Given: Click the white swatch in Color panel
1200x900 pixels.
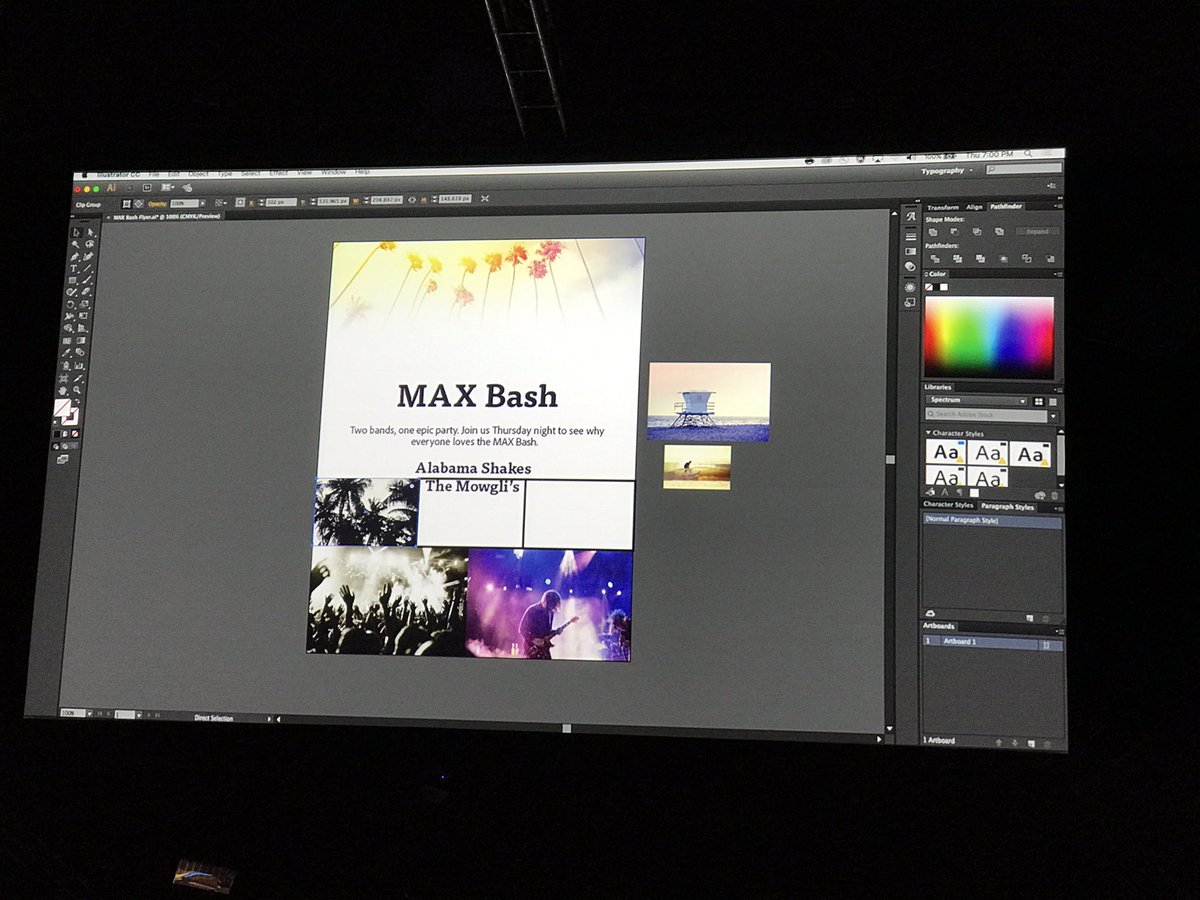Looking at the screenshot, I should pyautogui.click(x=944, y=287).
